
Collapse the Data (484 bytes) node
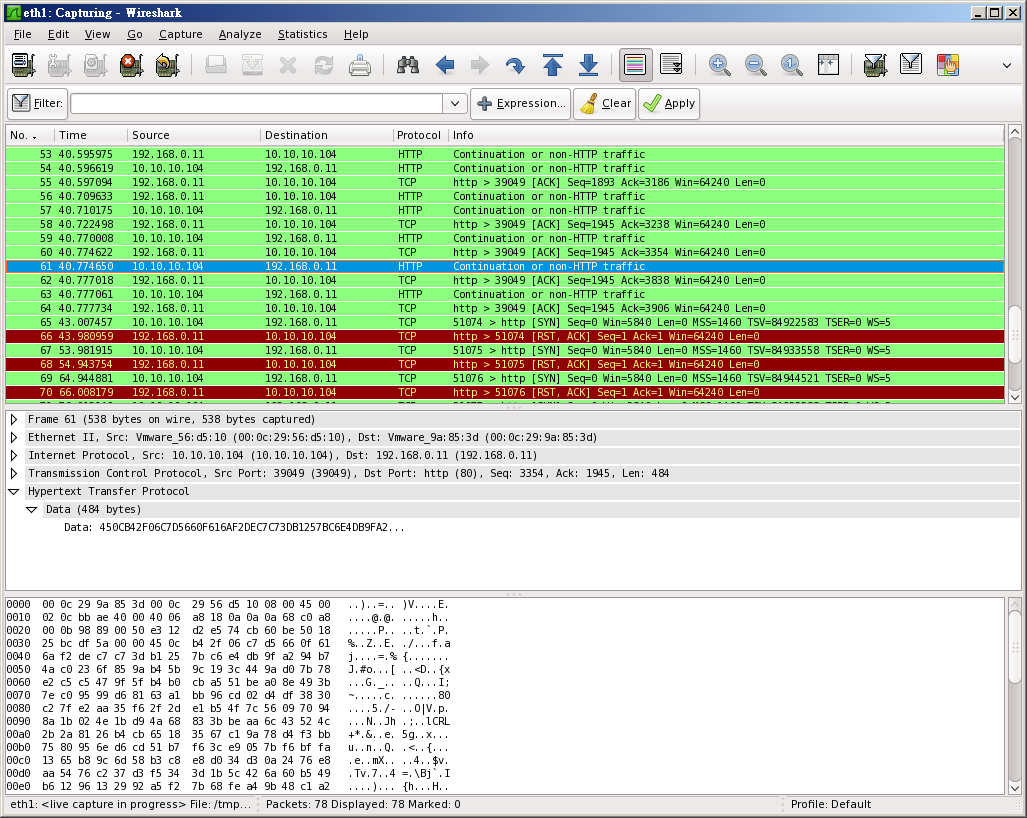click(x=31, y=510)
